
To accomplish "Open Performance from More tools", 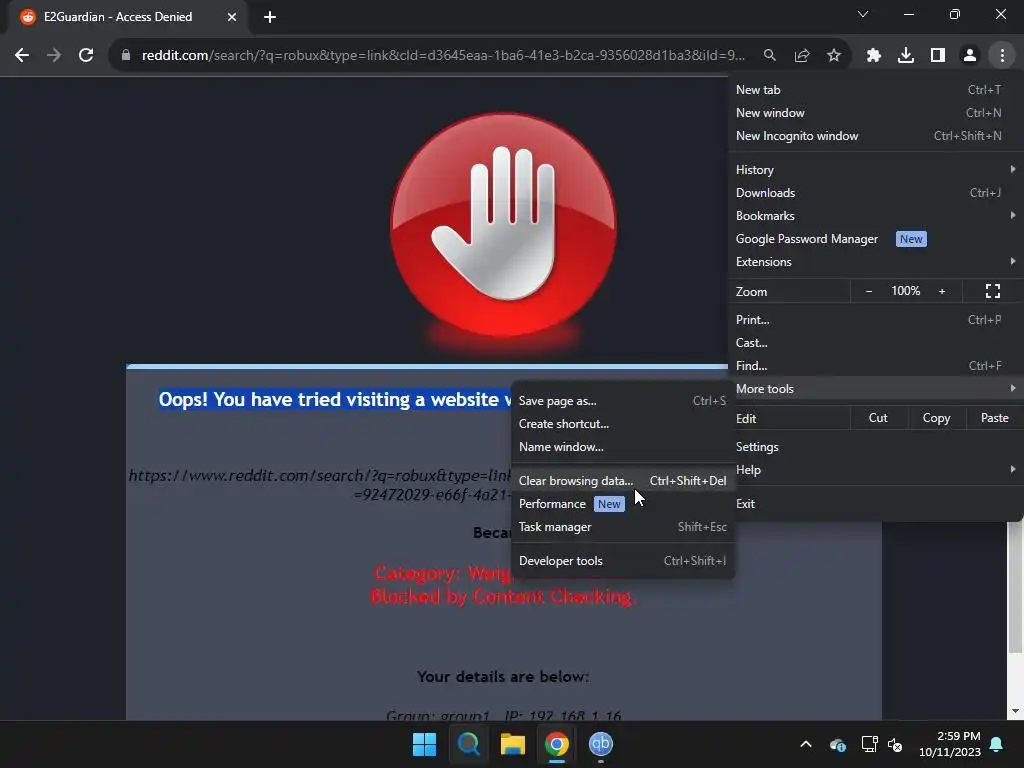I will 622,504.
